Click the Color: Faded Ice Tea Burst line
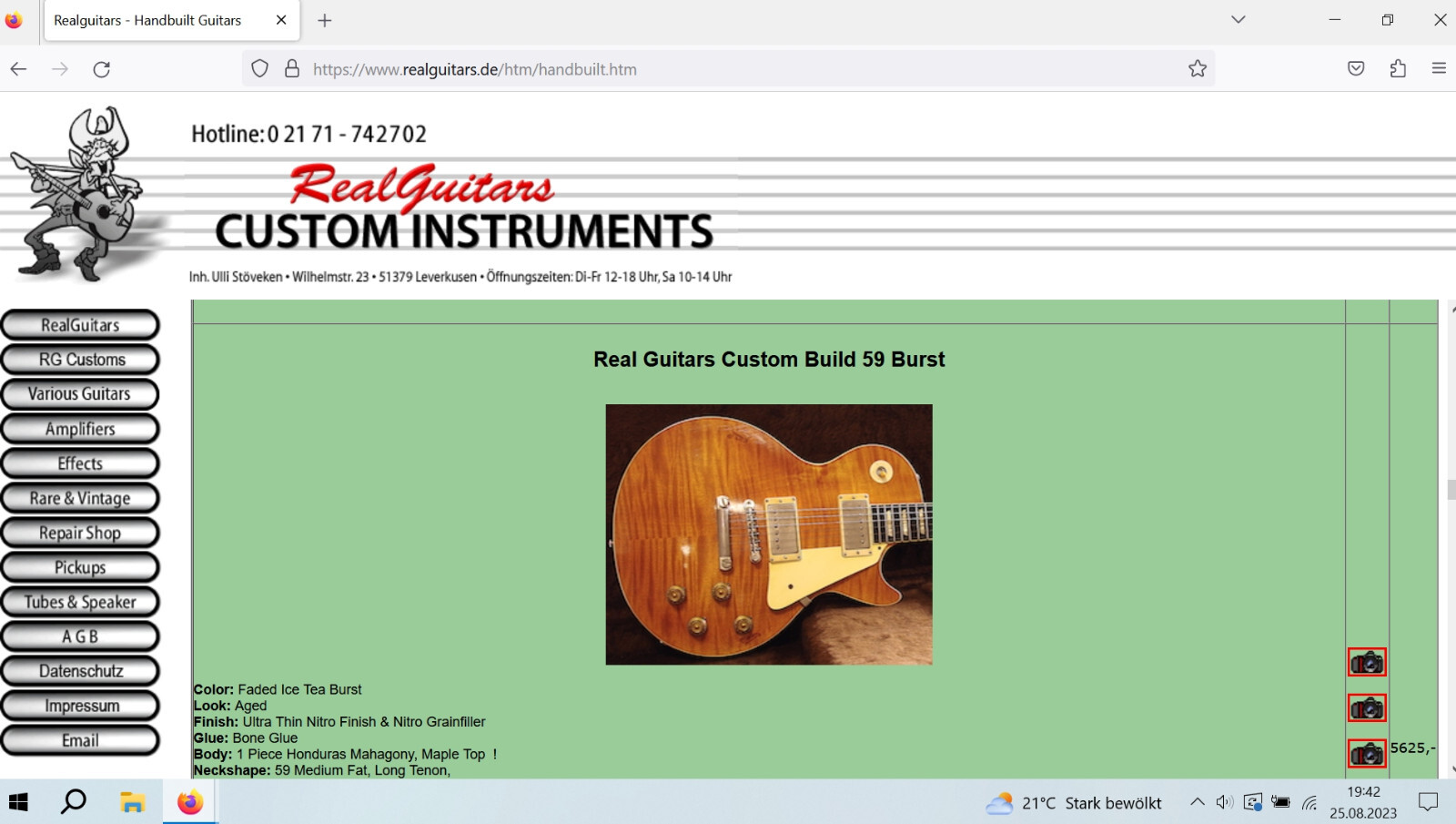Viewport: 1456px width, 824px height. point(278,689)
